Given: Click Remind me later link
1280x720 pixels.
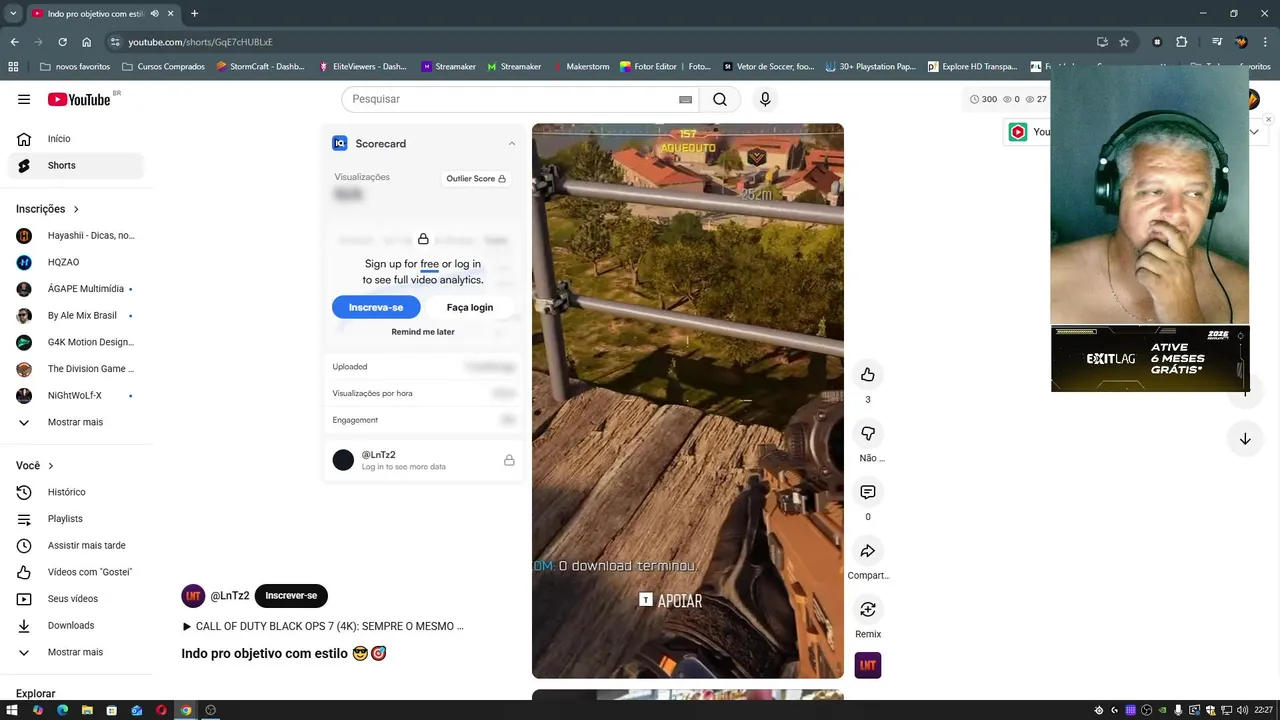Looking at the screenshot, I should tap(423, 332).
